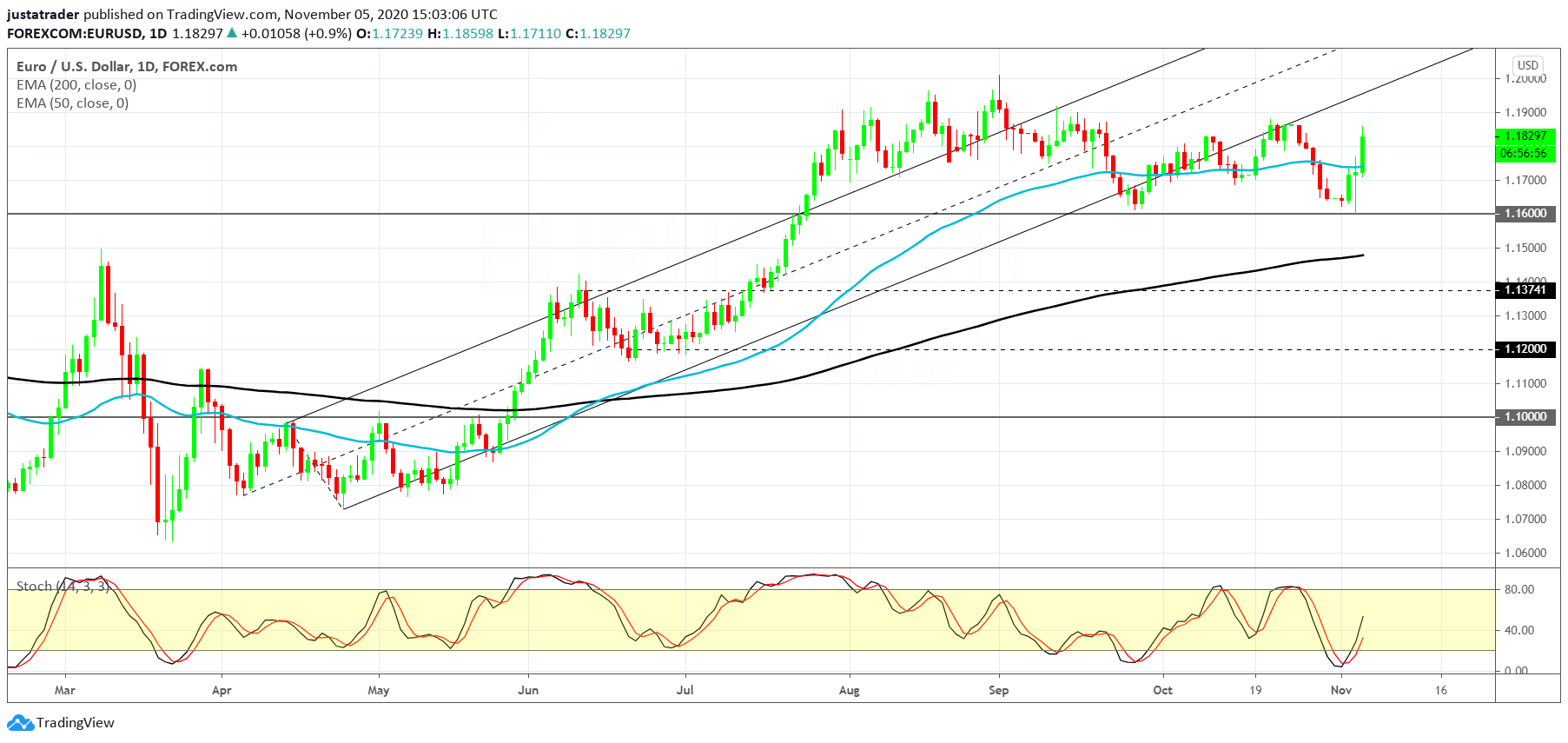Click the low value L:1.17110
The height and width of the screenshot is (743, 1568).
click(530, 33)
